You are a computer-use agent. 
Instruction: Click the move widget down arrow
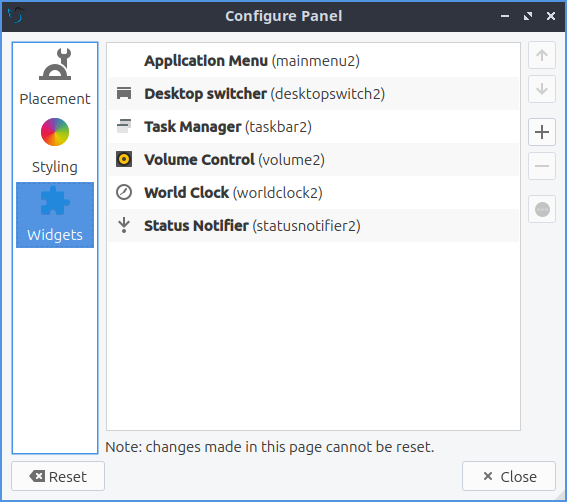click(x=542, y=89)
